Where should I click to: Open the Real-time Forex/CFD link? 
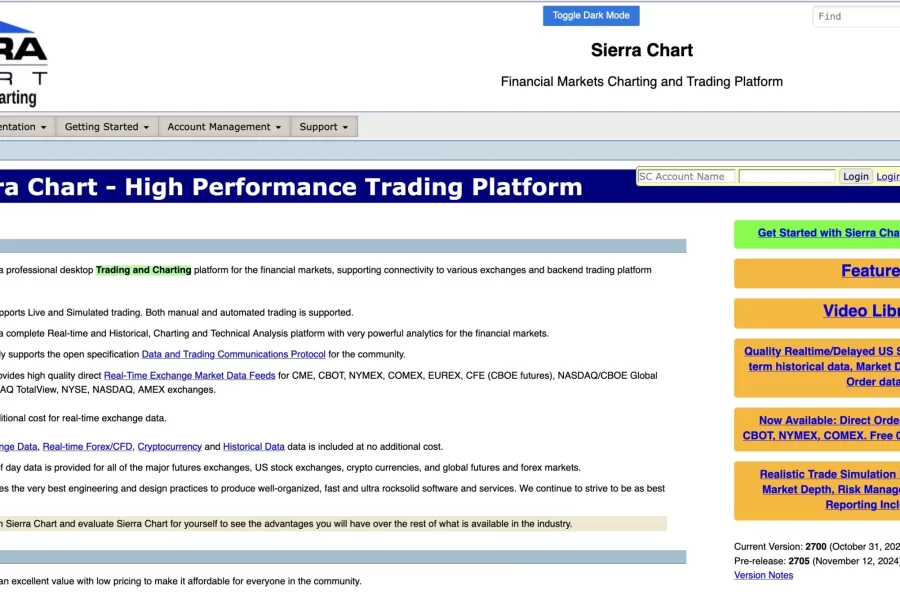click(x=87, y=446)
